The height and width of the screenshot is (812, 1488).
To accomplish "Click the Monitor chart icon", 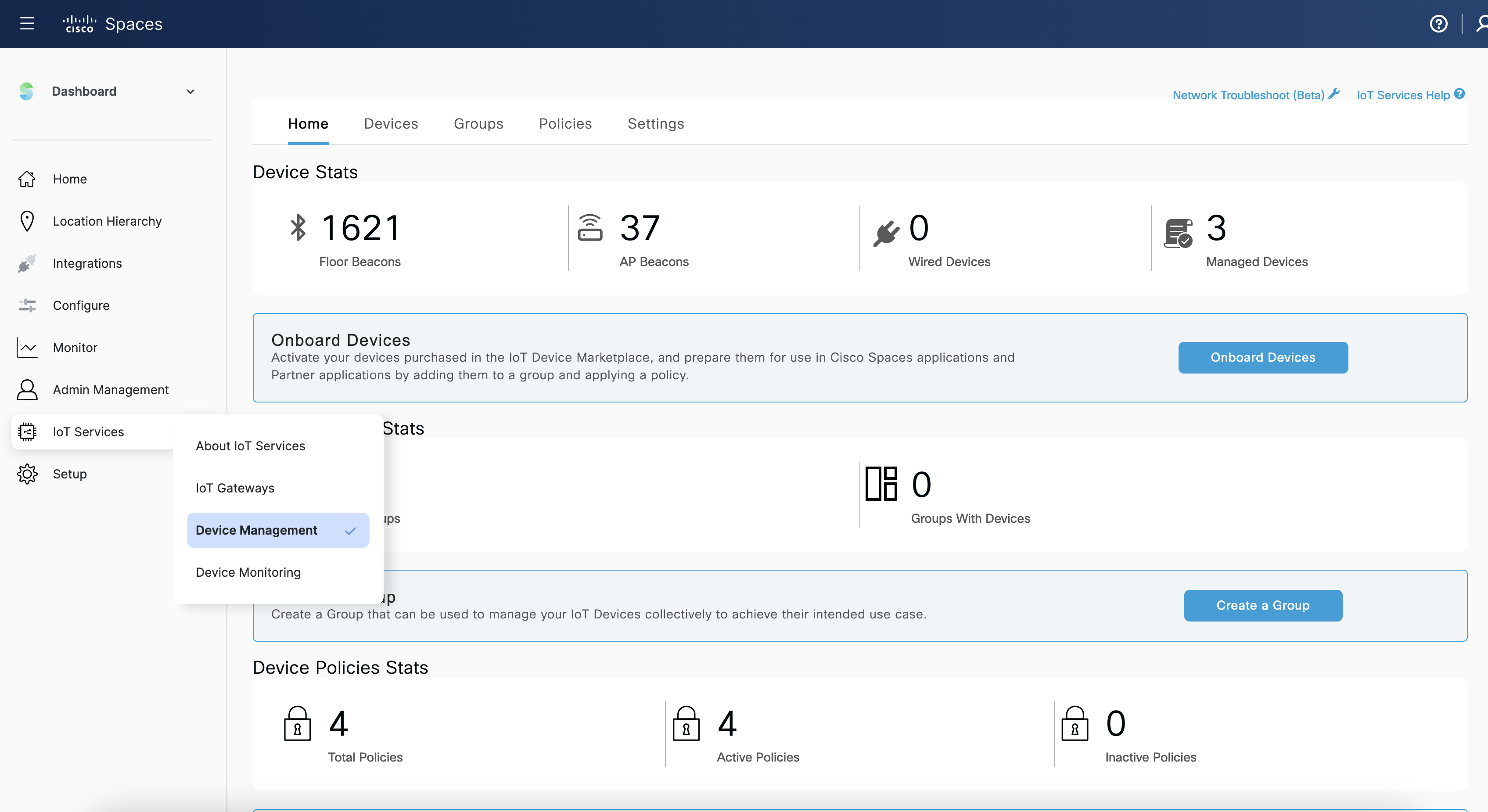I will [x=27, y=348].
